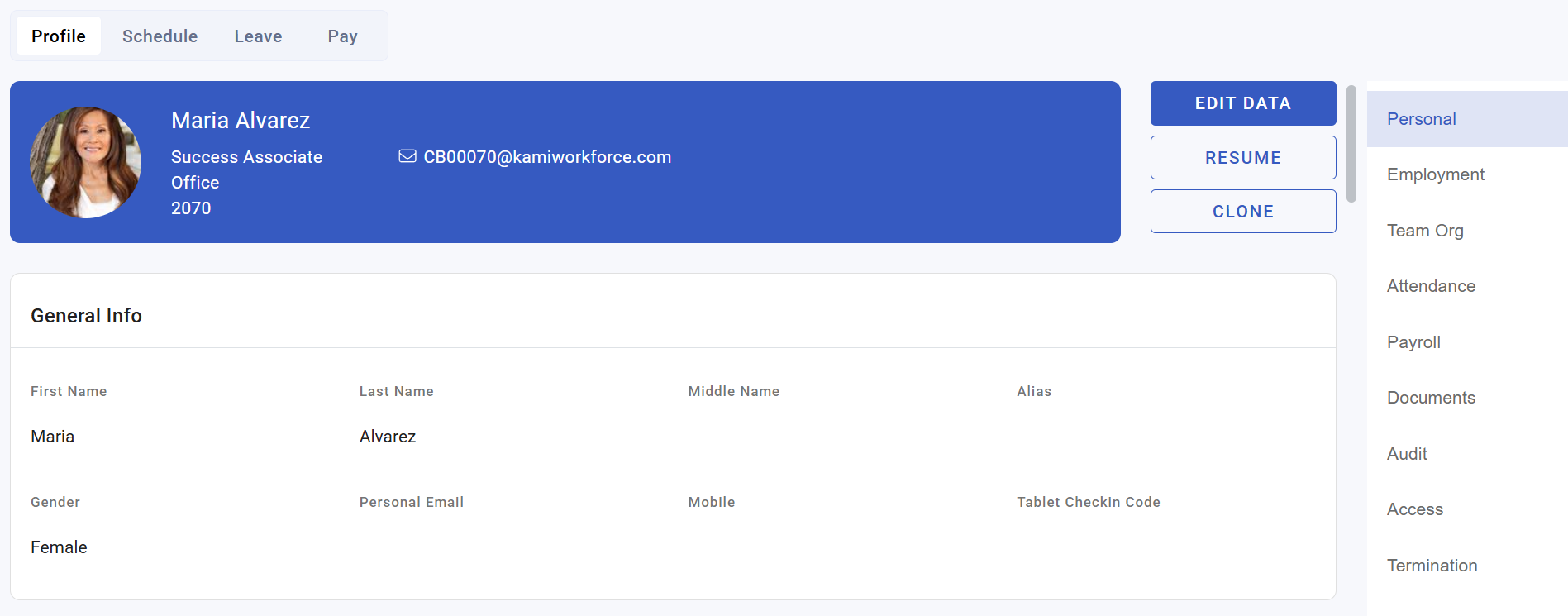Click the CB00070@kamiworkforce.com email address
The width and height of the screenshot is (1568, 616).
tap(547, 157)
